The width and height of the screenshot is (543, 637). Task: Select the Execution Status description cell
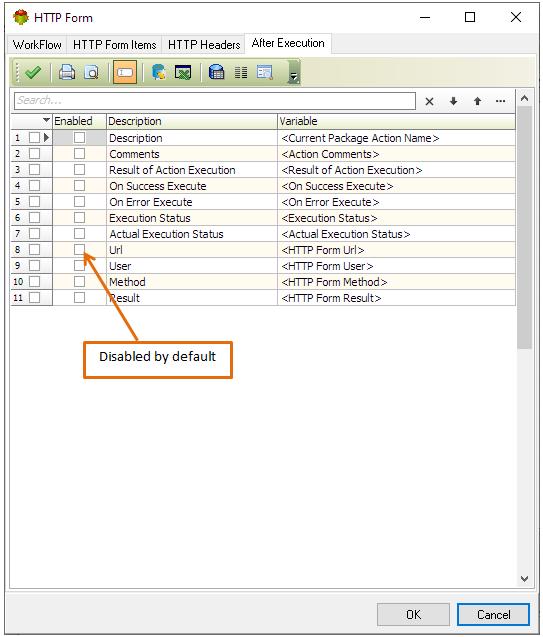tap(192, 218)
